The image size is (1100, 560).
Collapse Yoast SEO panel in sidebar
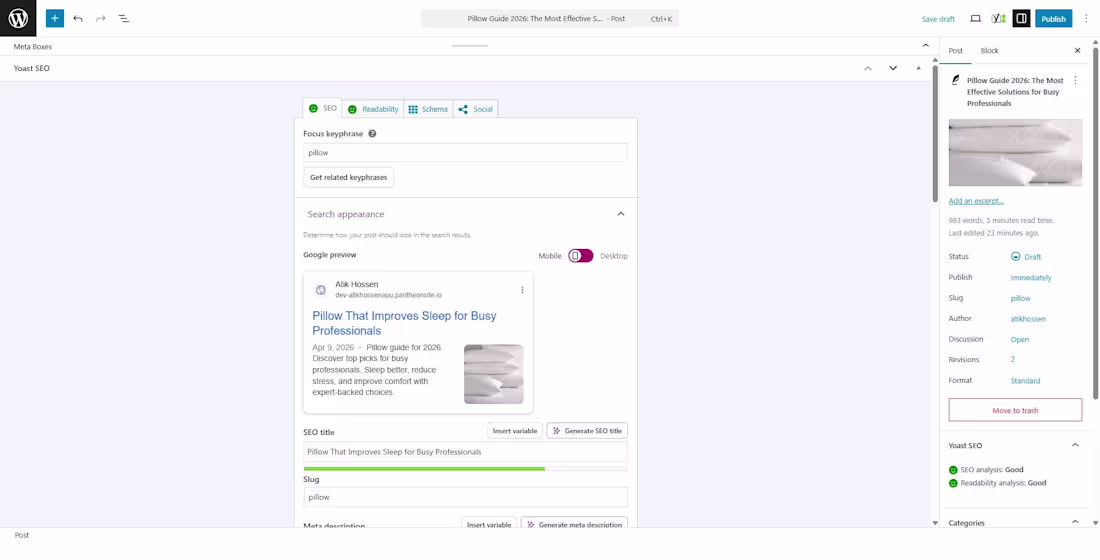[x=1075, y=445]
